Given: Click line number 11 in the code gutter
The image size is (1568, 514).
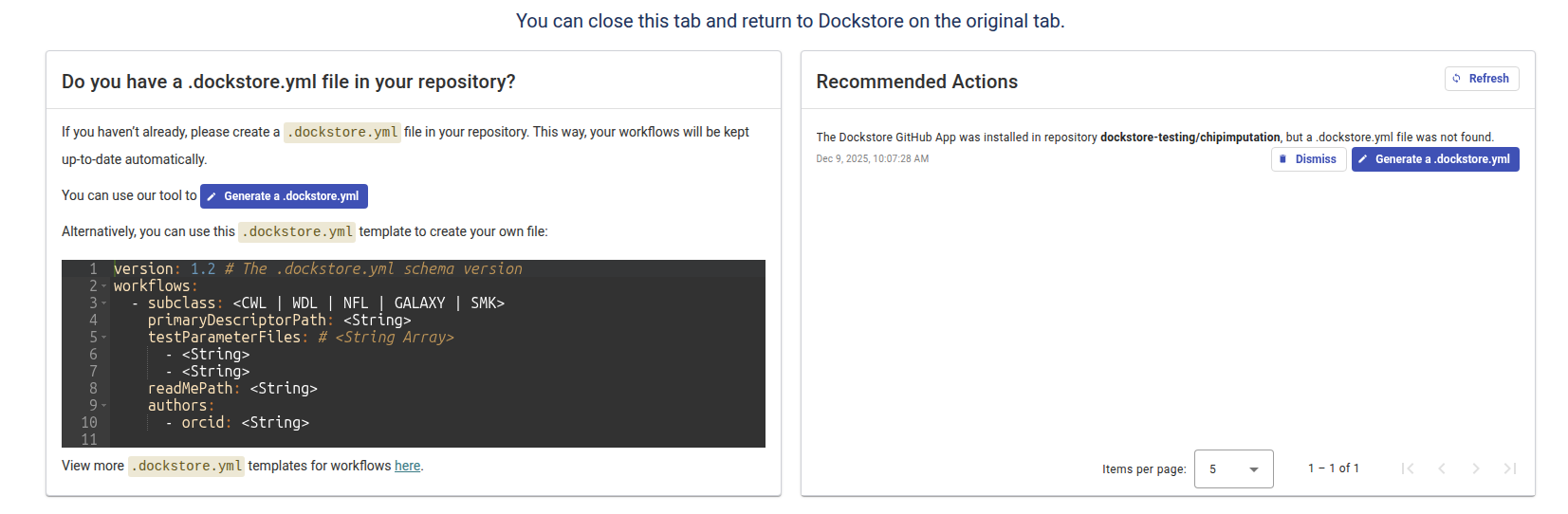Looking at the screenshot, I should (89, 440).
